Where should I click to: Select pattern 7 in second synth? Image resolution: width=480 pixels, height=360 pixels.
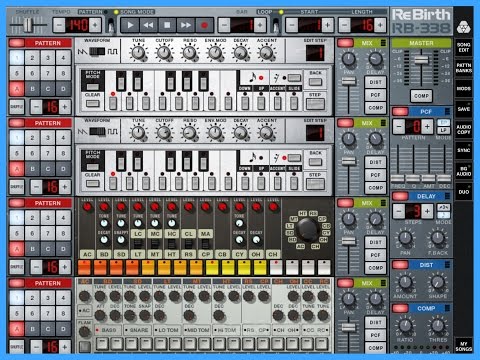[x=48, y=153]
